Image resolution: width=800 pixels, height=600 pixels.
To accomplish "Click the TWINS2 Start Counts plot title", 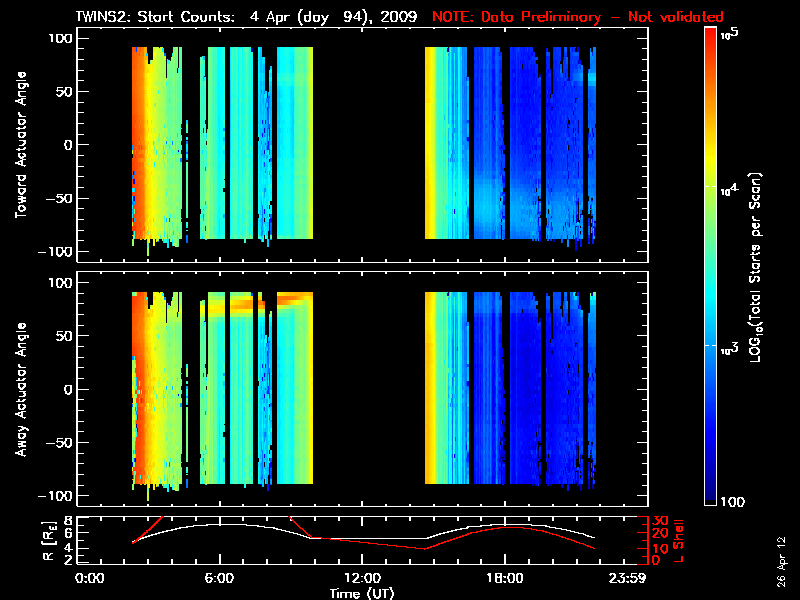I will click(x=246, y=17).
